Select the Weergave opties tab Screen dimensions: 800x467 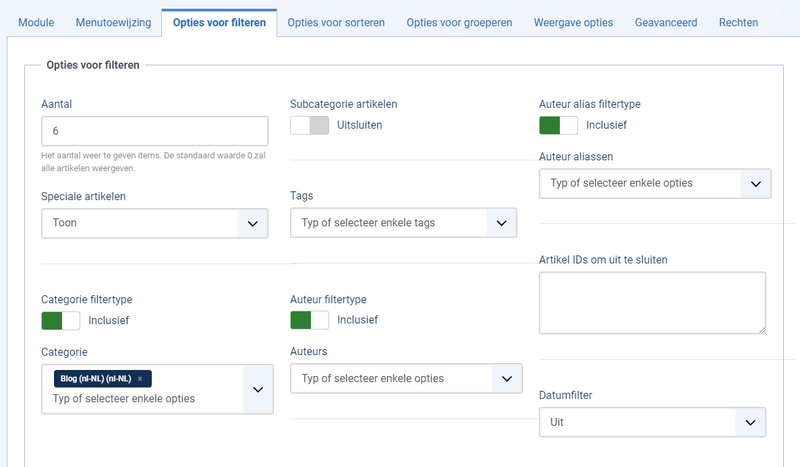pyautogui.click(x=573, y=22)
